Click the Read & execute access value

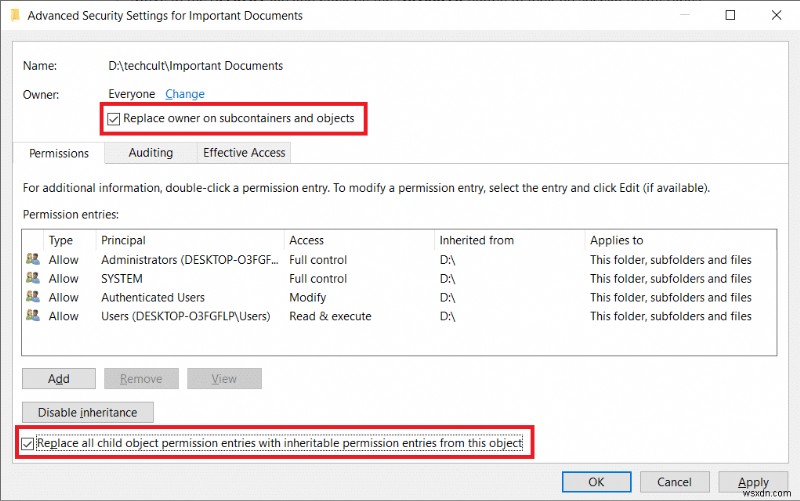point(330,316)
